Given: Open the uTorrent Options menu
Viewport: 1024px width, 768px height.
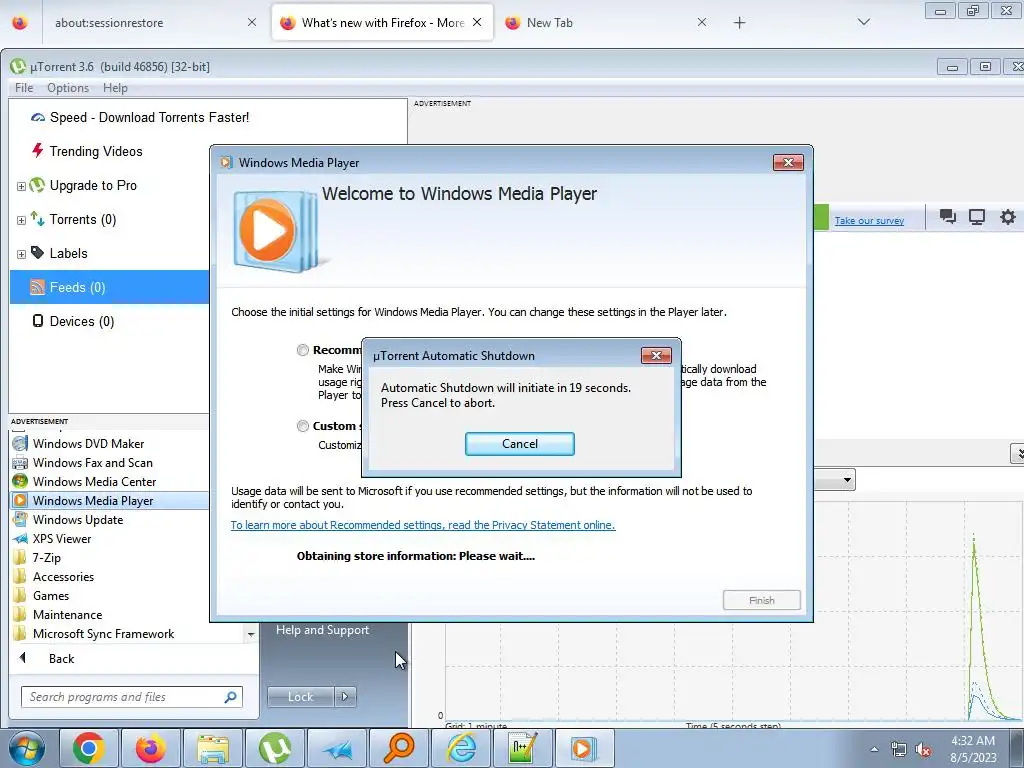Looking at the screenshot, I should click(x=68, y=88).
